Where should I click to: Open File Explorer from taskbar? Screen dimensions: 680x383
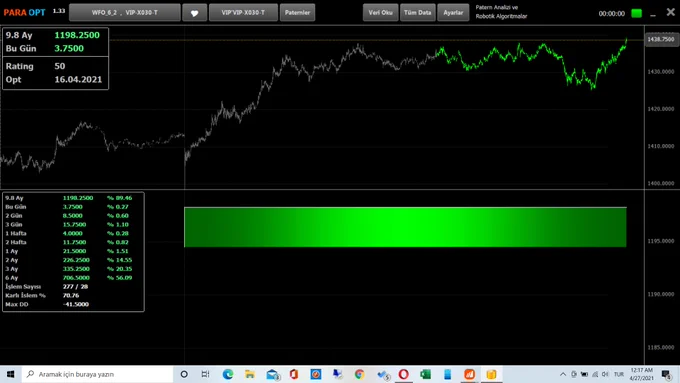point(250,374)
